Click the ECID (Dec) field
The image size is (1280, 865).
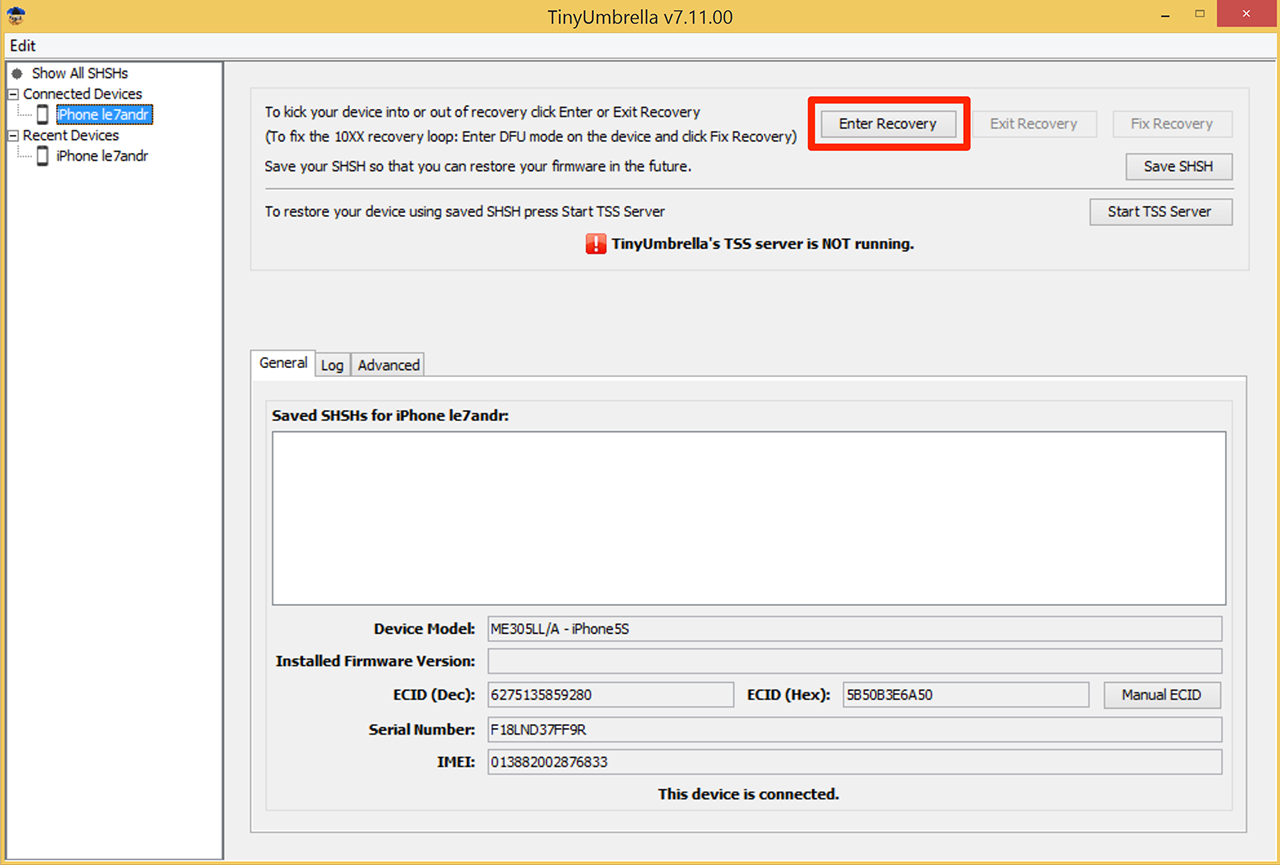tap(610, 695)
